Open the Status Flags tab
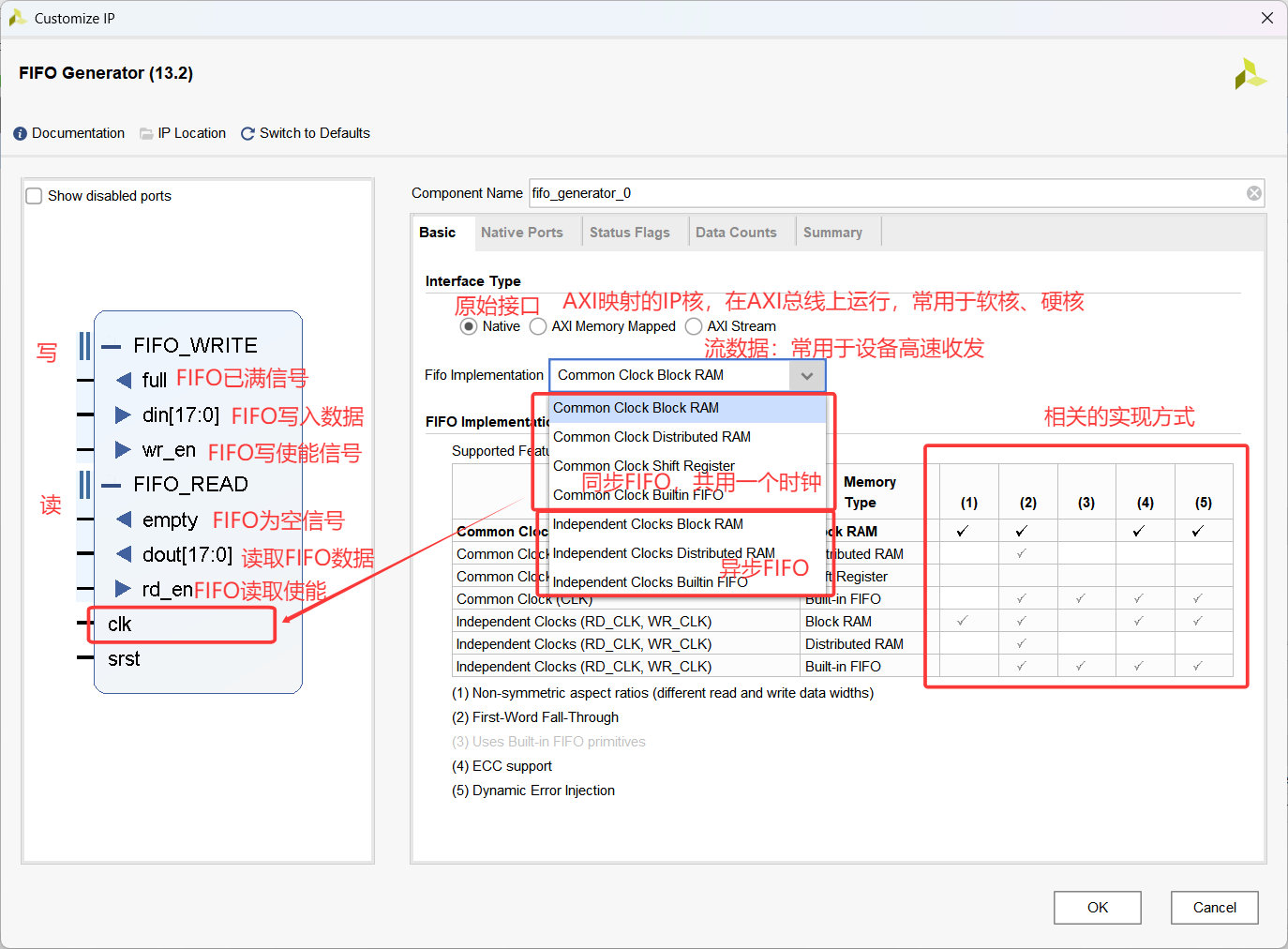The width and height of the screenshot is (1288, 949). click(630, 233)
